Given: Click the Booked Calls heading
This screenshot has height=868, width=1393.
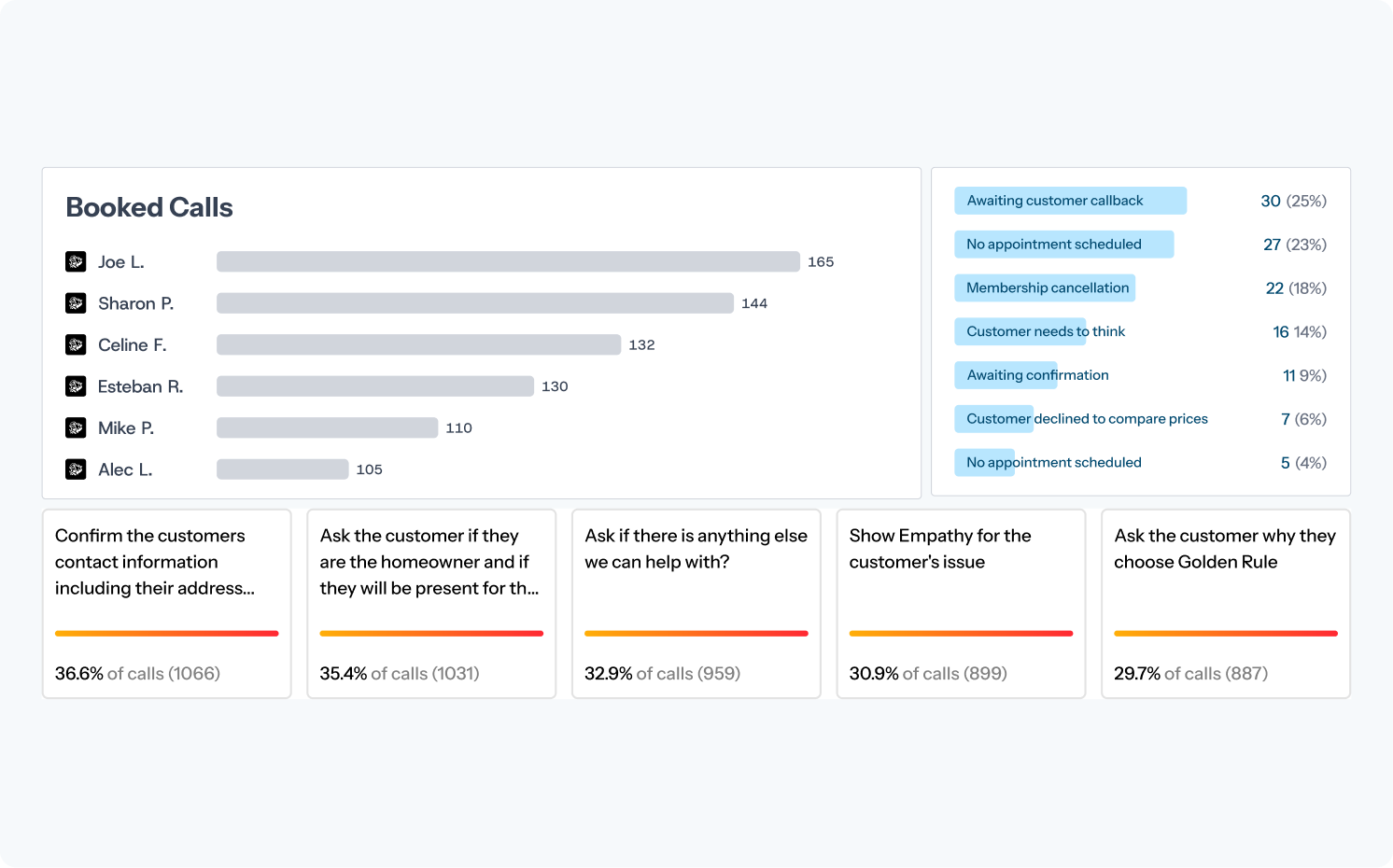Looking at the screenshot, I should [x=149, y=207].
